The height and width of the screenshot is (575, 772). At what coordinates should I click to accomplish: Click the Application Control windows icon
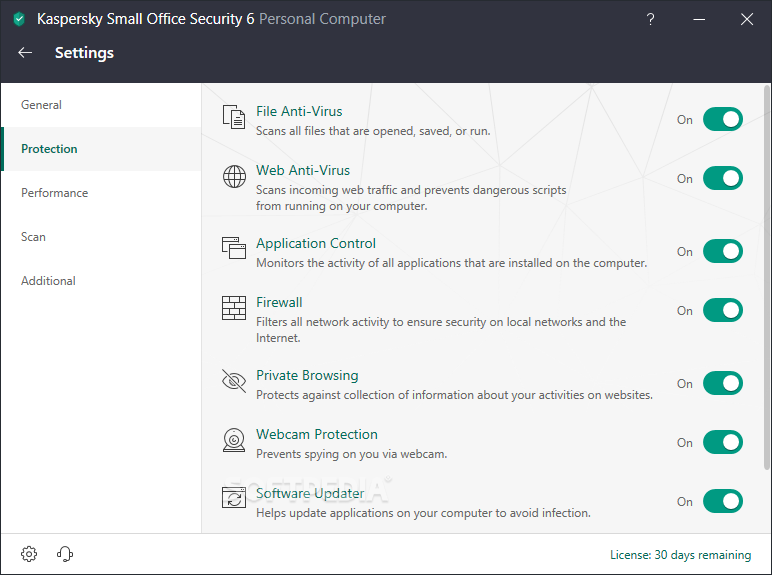234,248
